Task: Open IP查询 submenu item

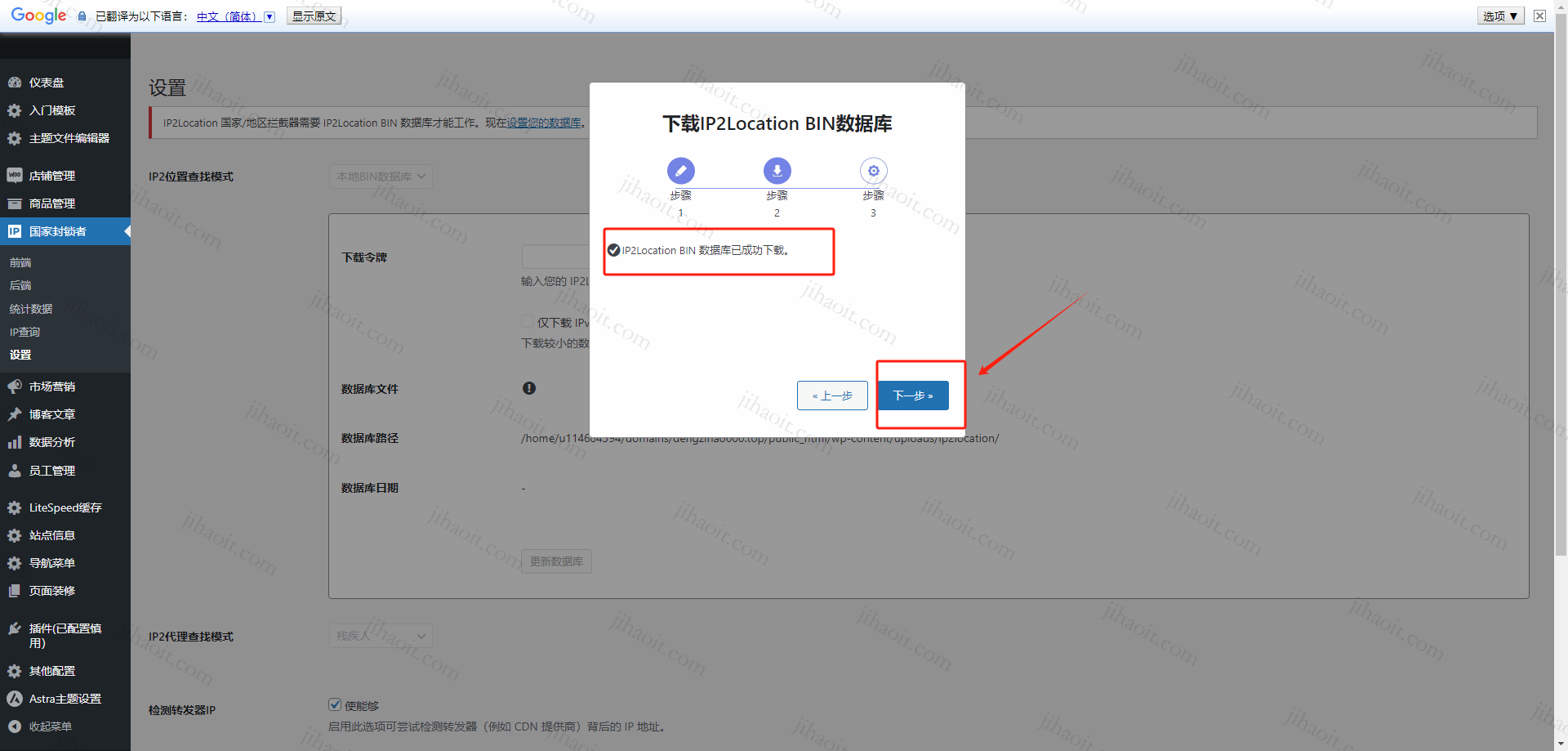Action: 24,332
